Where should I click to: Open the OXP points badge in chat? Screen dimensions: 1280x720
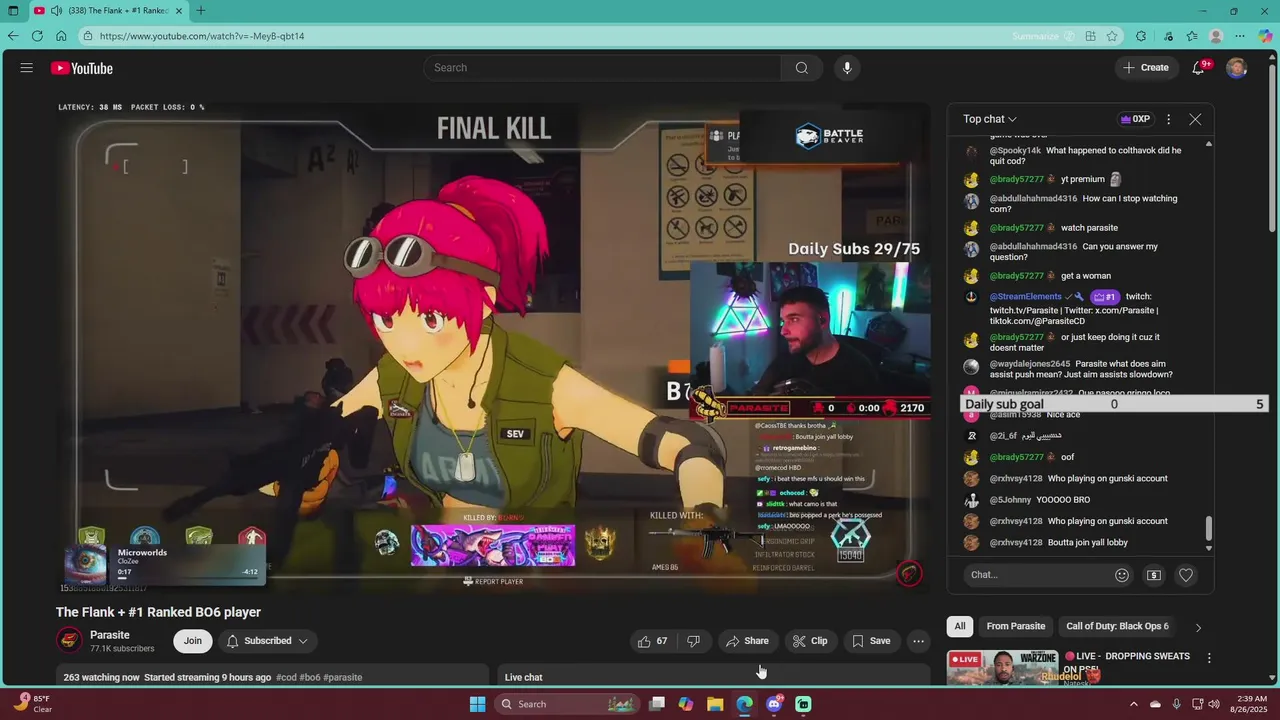(x=1135, y=119)
